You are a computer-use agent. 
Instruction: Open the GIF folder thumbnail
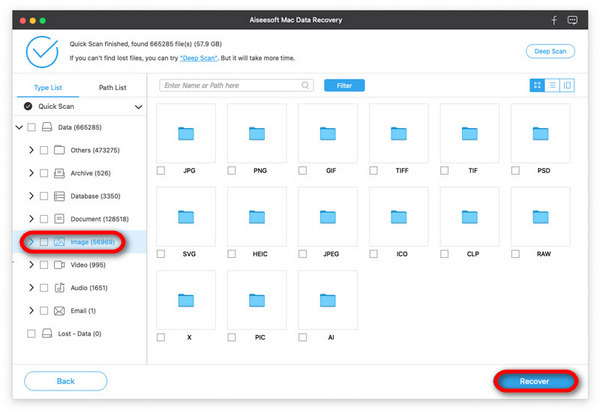coord(328,133)
